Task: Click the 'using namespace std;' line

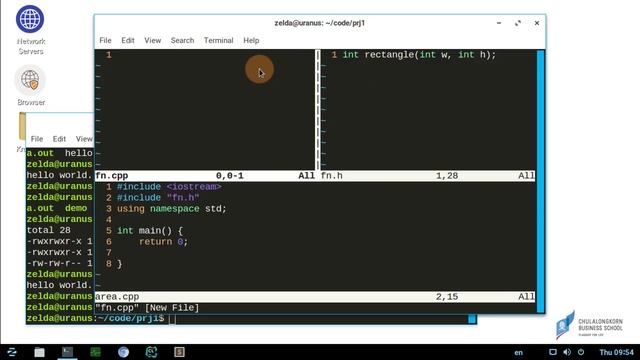Action: coord(171,209)
